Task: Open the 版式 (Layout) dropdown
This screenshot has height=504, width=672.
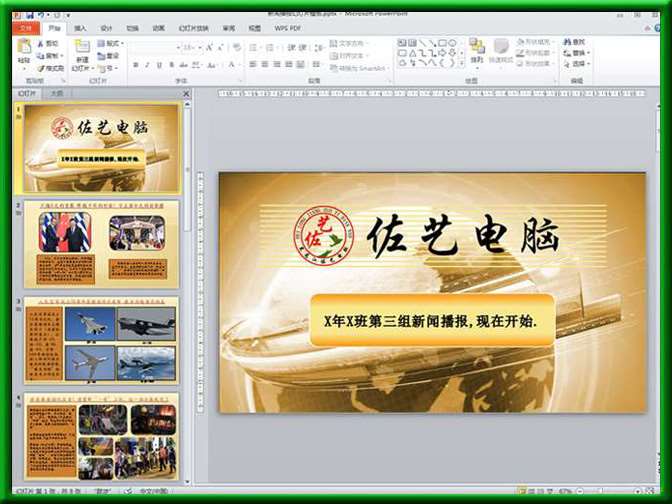Action: (111, 43)
